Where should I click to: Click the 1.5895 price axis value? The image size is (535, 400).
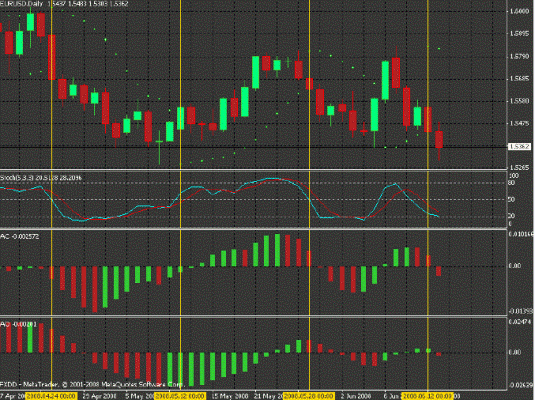pos(519,33)
